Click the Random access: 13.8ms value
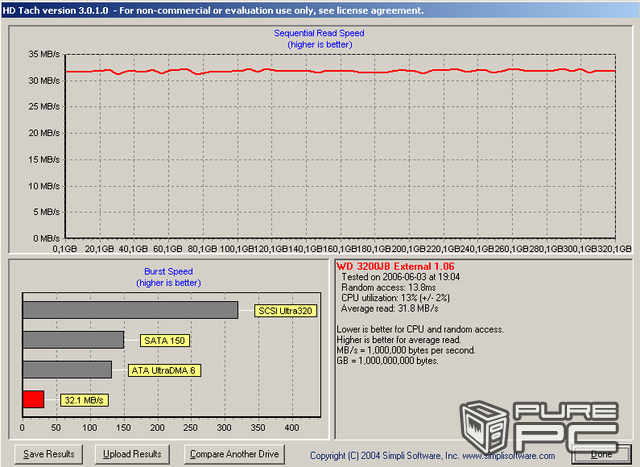 pos(388,287)
